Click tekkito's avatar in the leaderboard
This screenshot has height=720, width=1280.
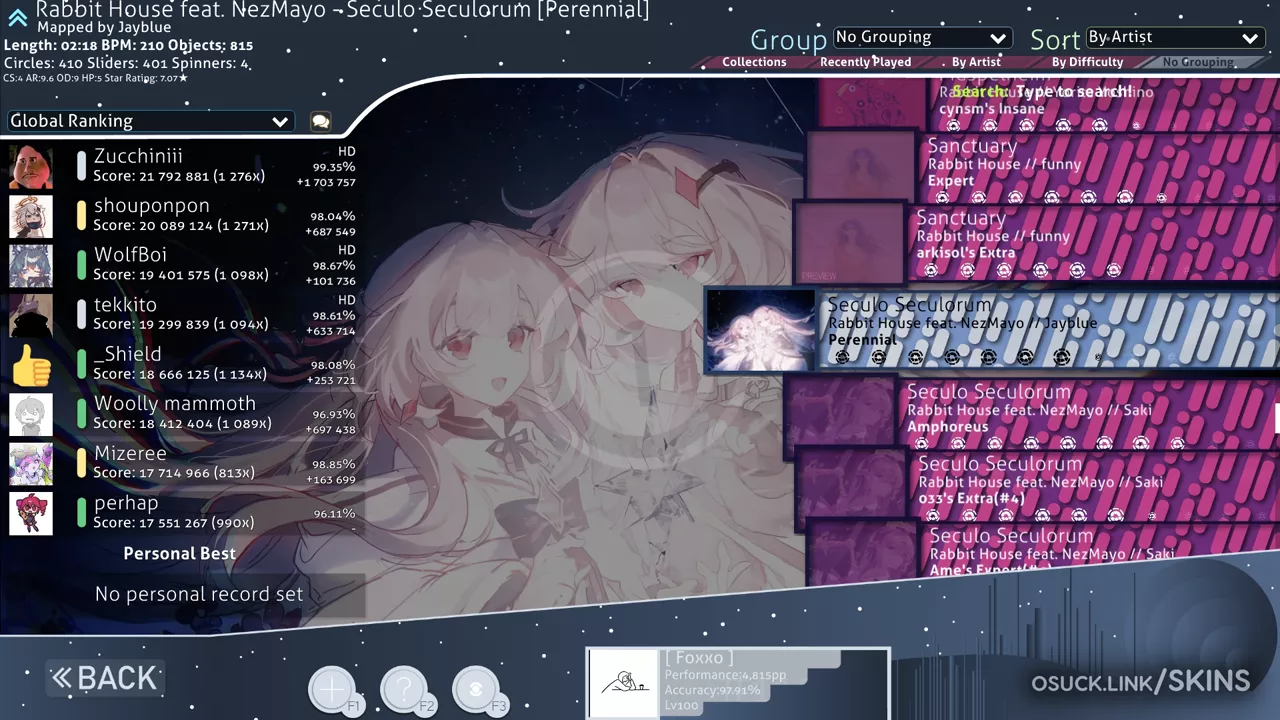(31, 315)
